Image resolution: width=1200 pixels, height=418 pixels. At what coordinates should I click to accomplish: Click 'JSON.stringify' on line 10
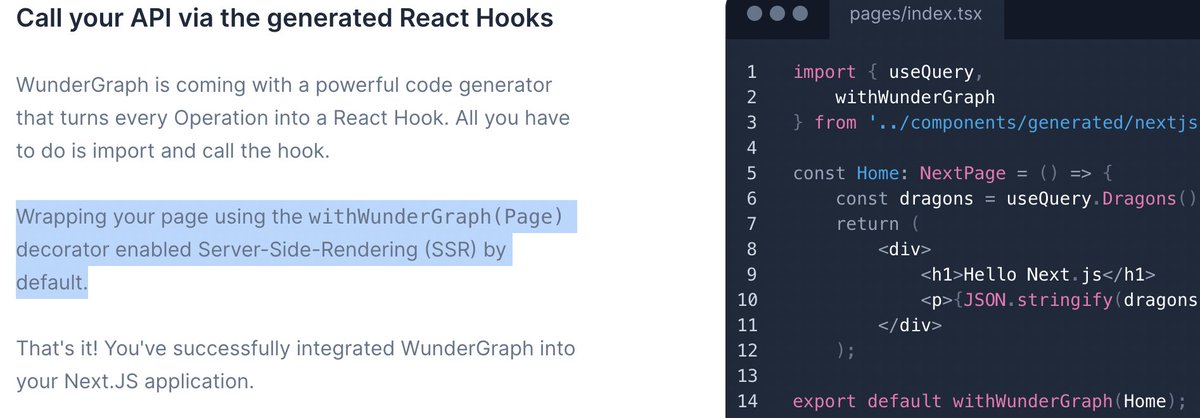click(x=1012, y=300)
